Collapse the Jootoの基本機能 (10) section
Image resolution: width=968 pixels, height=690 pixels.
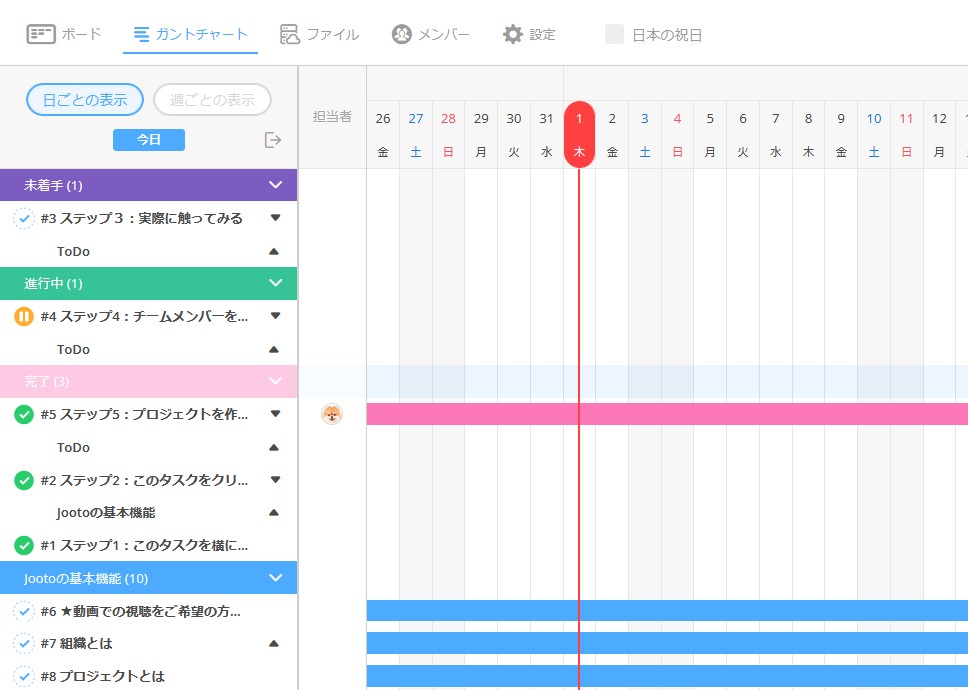click(x=276, y=578)
